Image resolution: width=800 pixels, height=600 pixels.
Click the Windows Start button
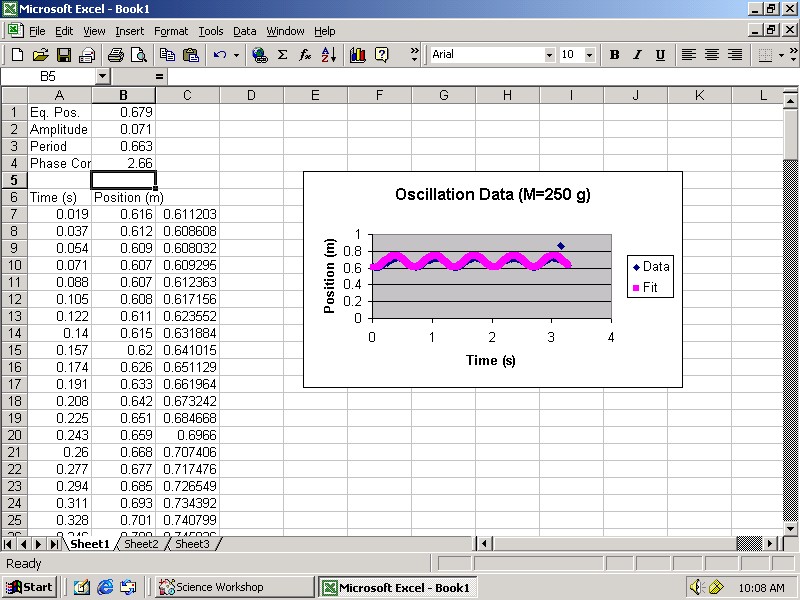tap(30, 587)
